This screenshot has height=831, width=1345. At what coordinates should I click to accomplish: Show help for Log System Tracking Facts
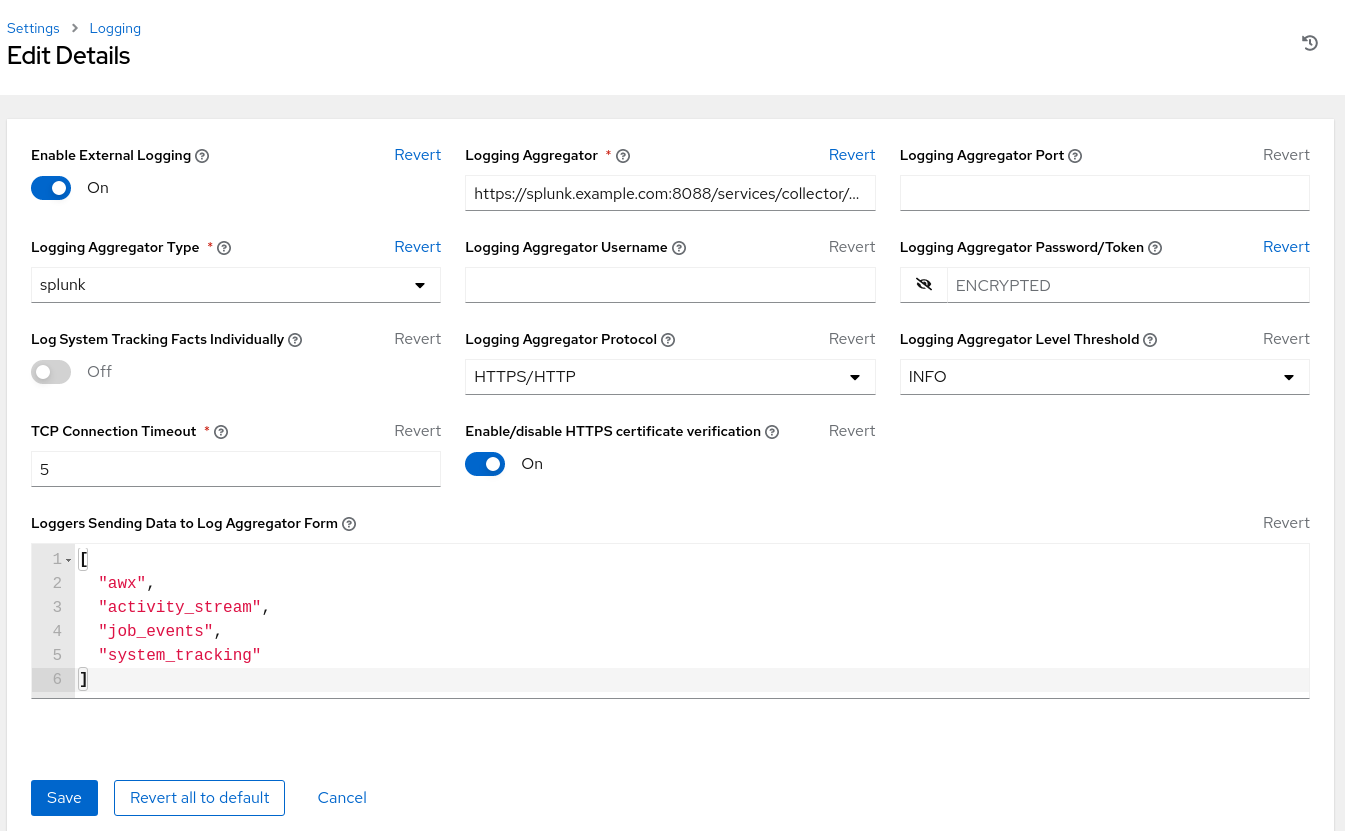(295, 340)
